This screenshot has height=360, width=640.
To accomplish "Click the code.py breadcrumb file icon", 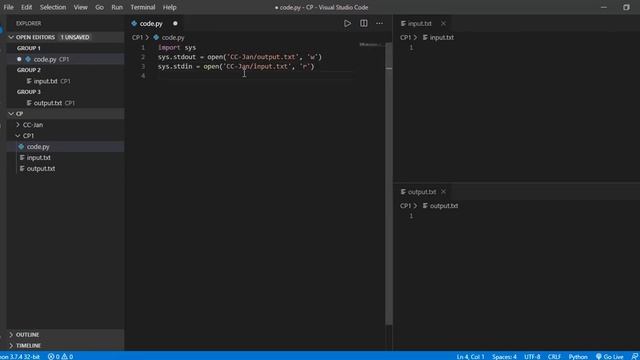I will click(x=156, y=38).
